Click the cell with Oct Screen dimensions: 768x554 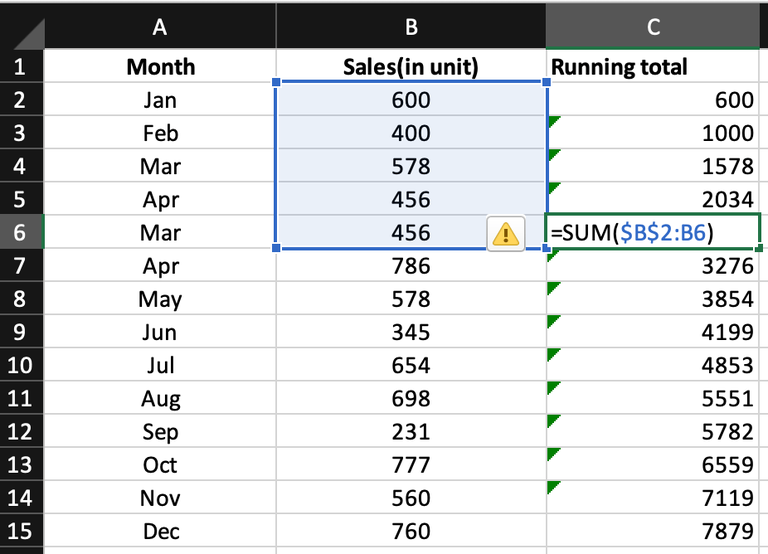click(x=160, y=464)
